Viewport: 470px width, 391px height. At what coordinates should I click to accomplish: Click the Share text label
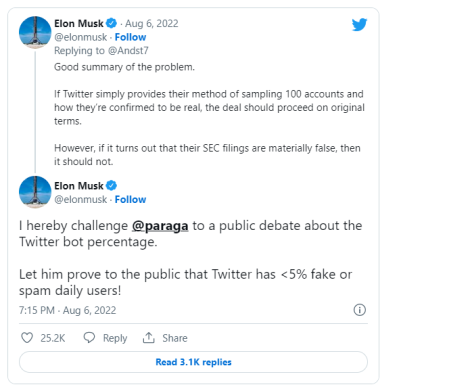click(x=175, y=338)
